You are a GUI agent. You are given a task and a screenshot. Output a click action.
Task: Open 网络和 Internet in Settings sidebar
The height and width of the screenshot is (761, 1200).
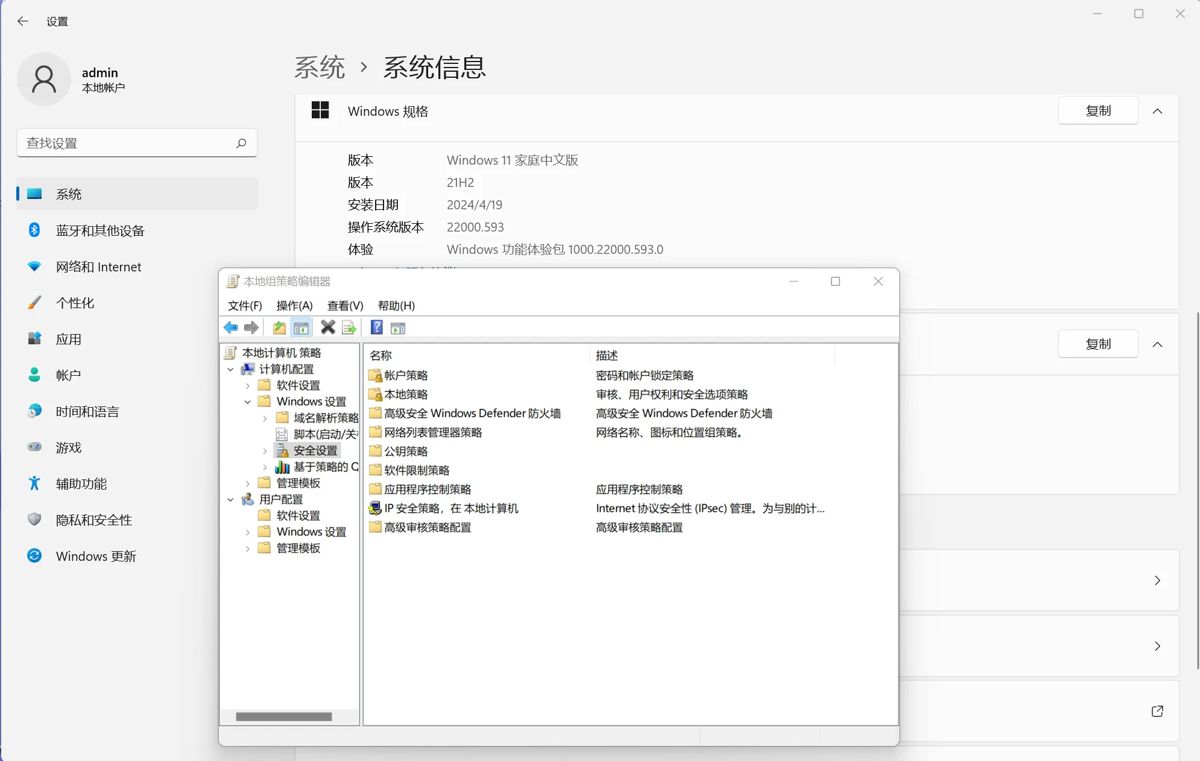click(137, 267)
